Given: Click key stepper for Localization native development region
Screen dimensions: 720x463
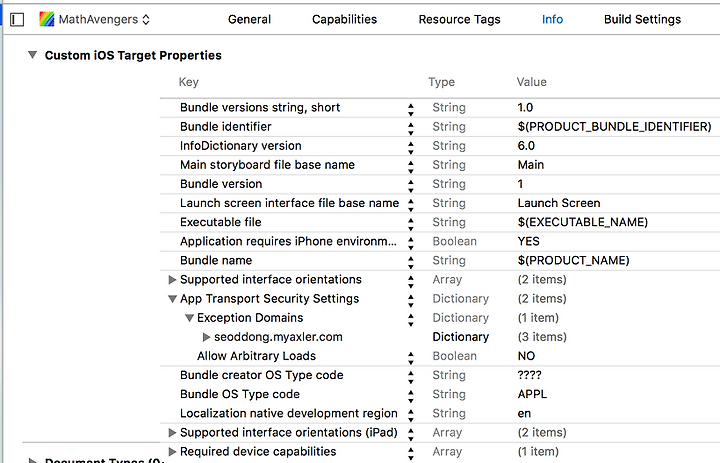Looking at the screenshot, I should point(411,415).
